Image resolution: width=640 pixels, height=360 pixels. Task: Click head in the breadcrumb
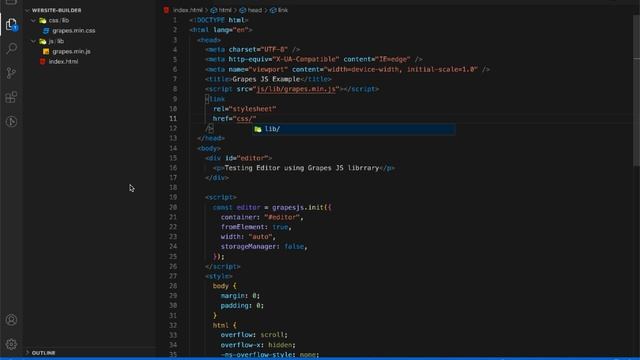tap(255, 10)
